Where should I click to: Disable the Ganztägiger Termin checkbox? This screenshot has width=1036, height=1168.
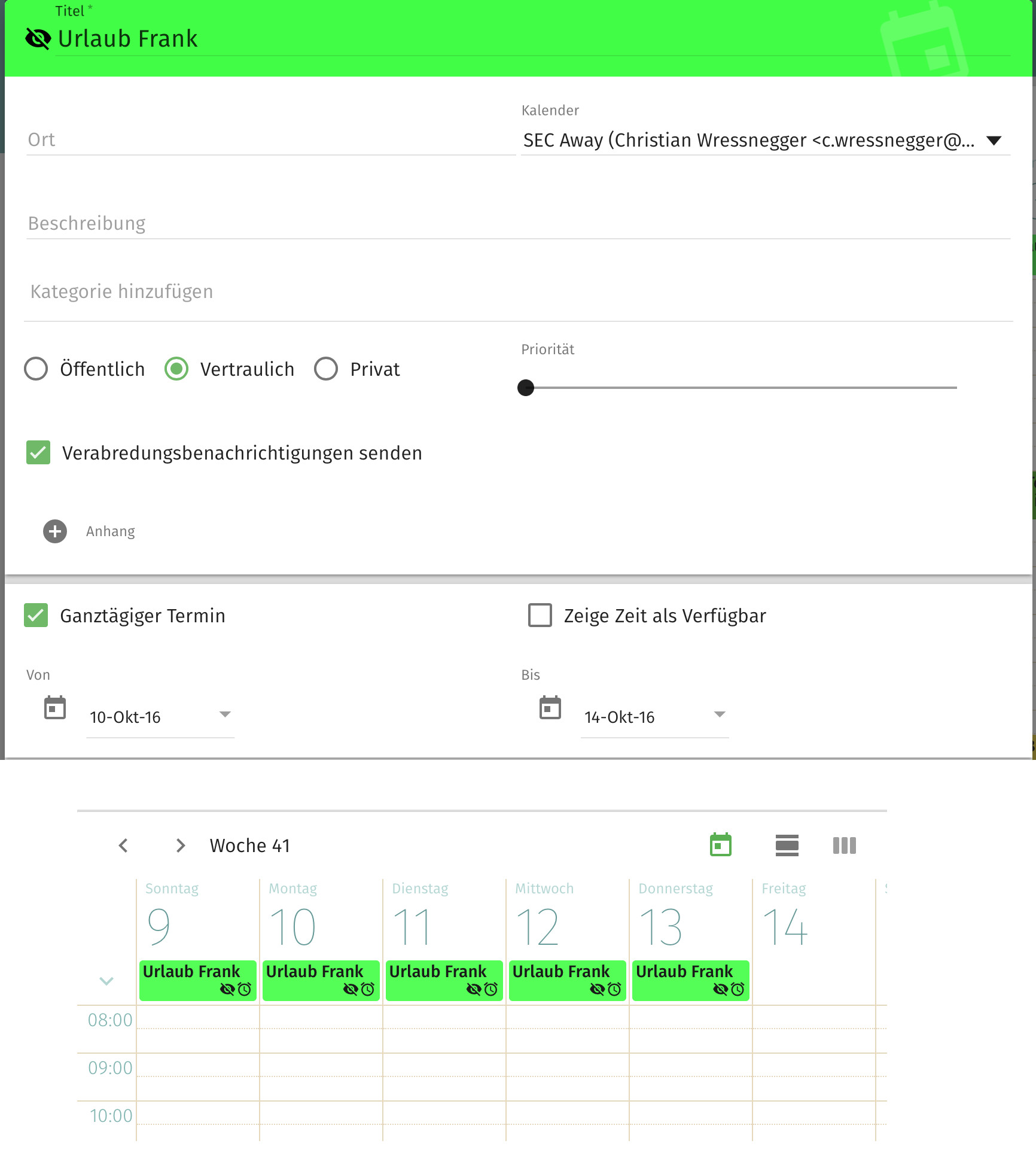[36, 615]
